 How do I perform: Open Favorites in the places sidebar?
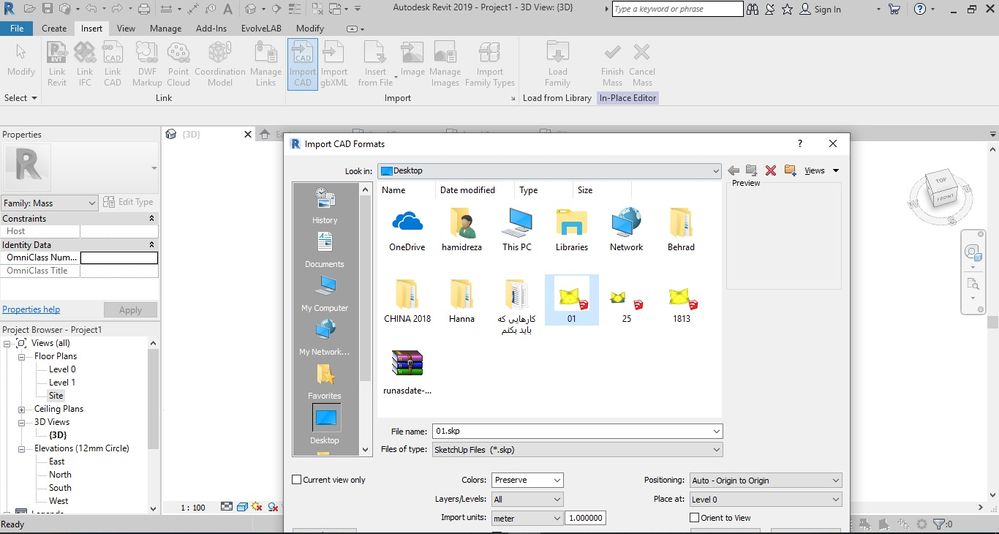pos(325,382)
